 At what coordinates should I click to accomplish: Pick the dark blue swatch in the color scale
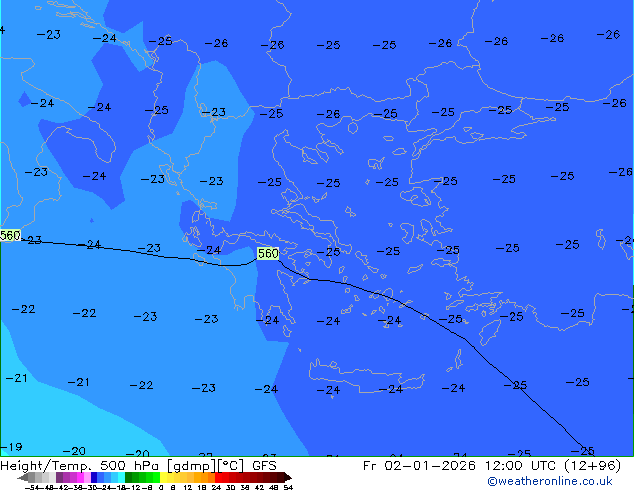[94, 477]
